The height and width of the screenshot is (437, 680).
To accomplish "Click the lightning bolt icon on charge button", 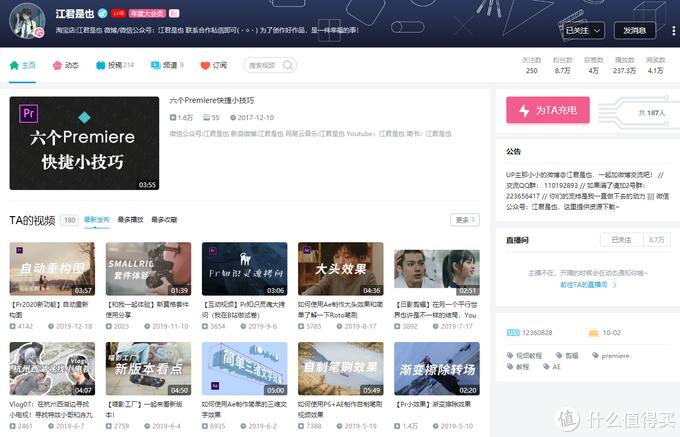I will tap(524, 111).
